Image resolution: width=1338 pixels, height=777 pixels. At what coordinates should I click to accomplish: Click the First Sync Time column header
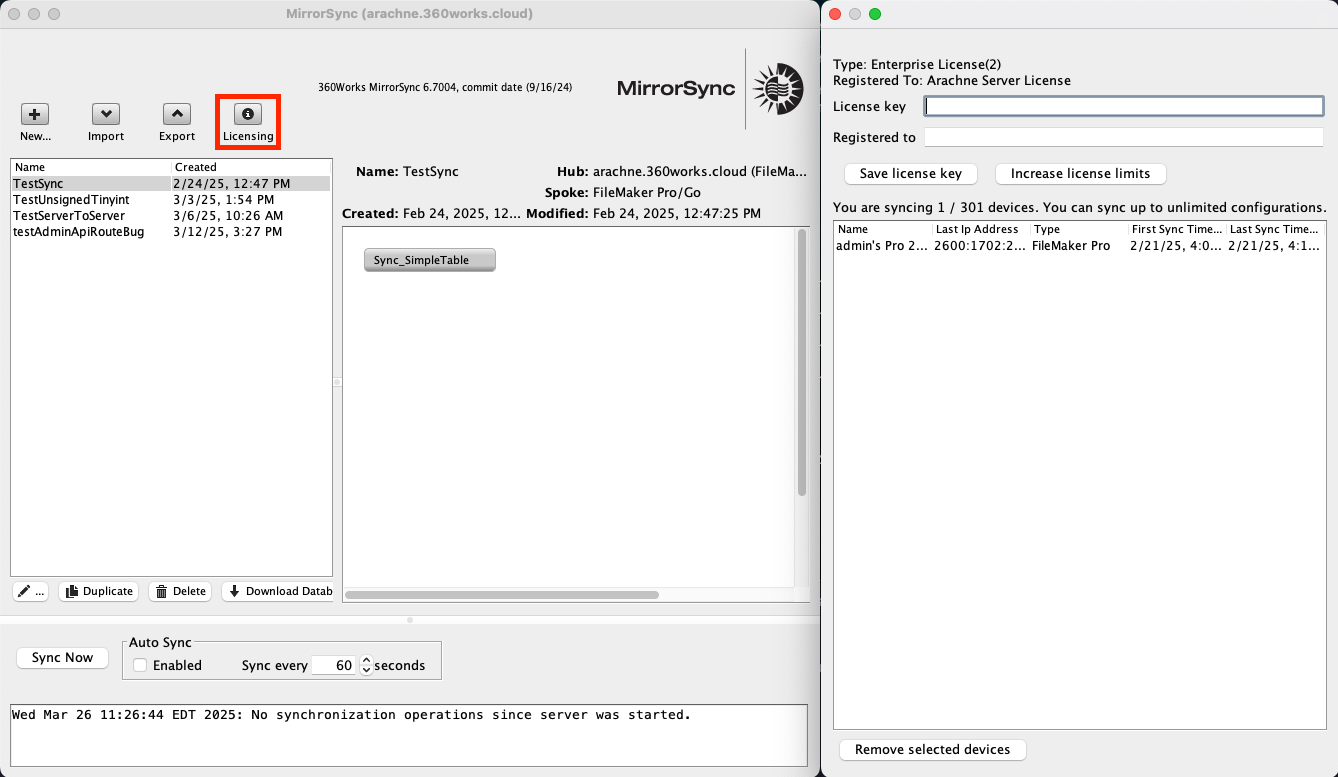pyautogui.click(x=1176, y=229)
